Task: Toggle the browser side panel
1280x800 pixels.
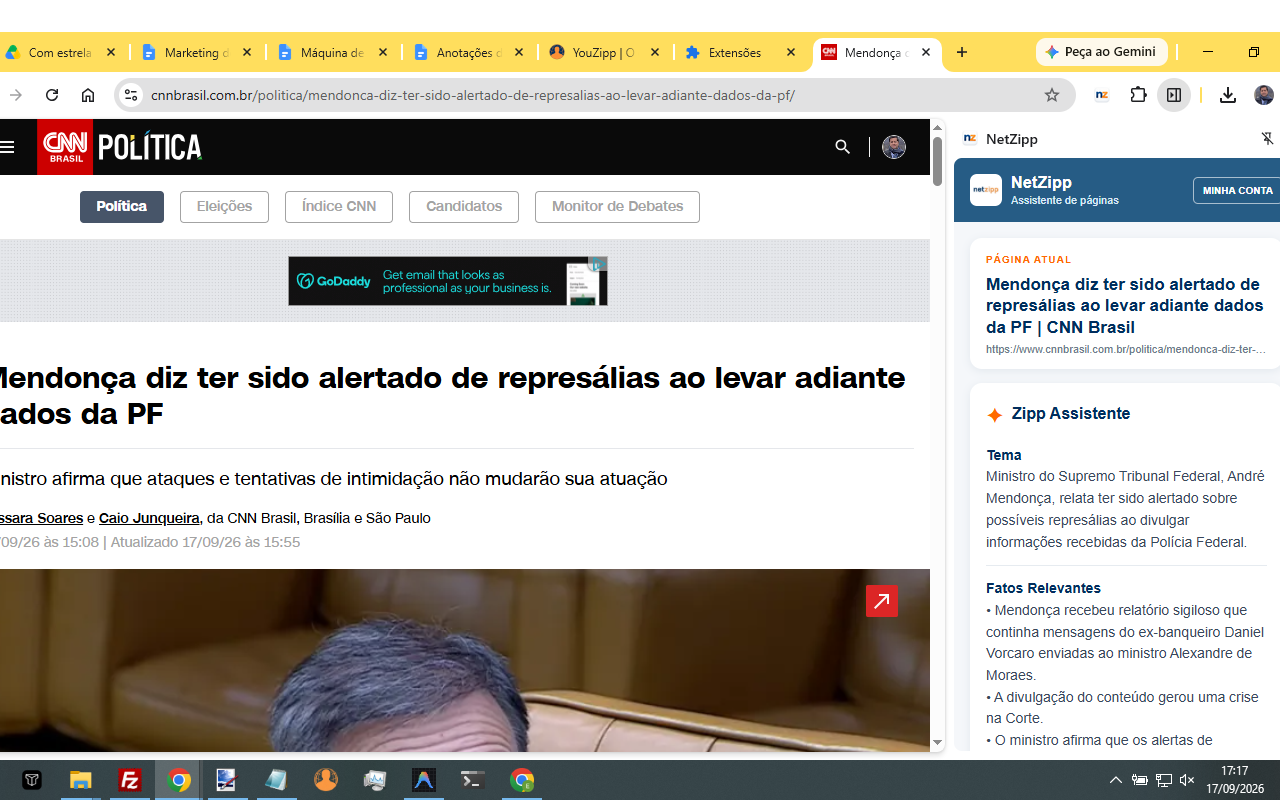Action: [x=1174, y=95]
